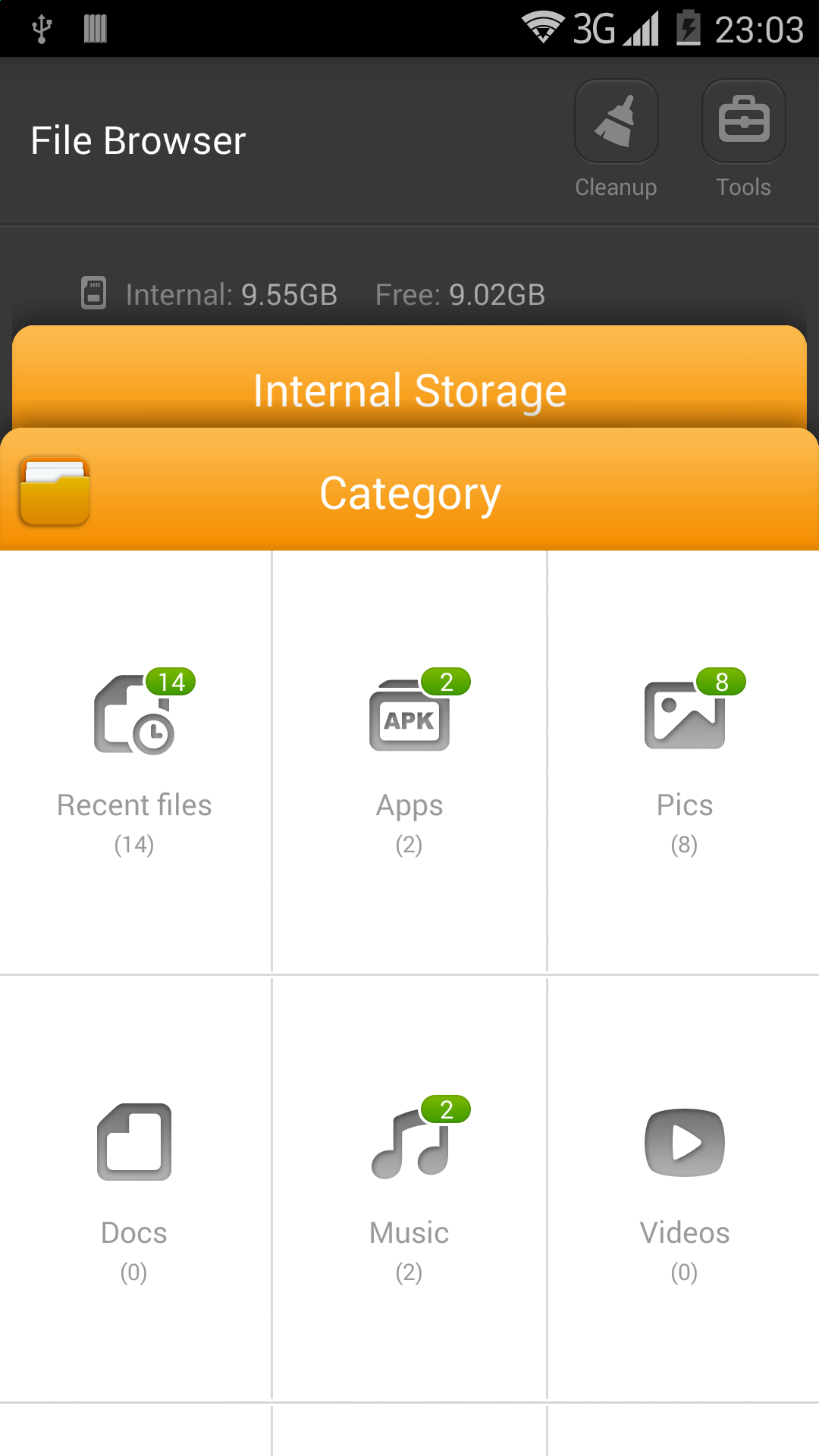
Task: Open the Docs document icon
Action: (134, 1141)
